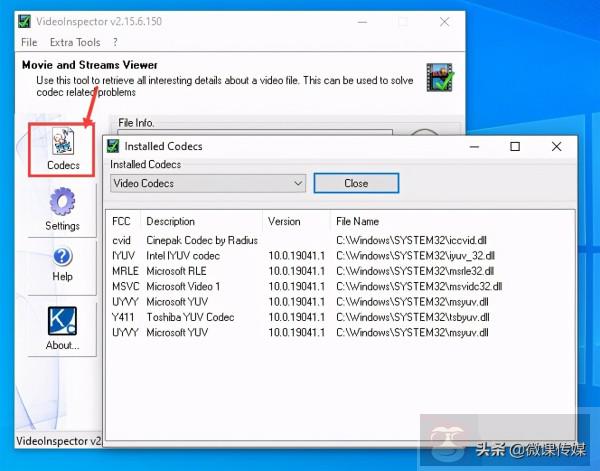This screenshot has width=600, height=471.
Task: Select the MSVC Microsoft Video 1 row
Action: [307, 286]
